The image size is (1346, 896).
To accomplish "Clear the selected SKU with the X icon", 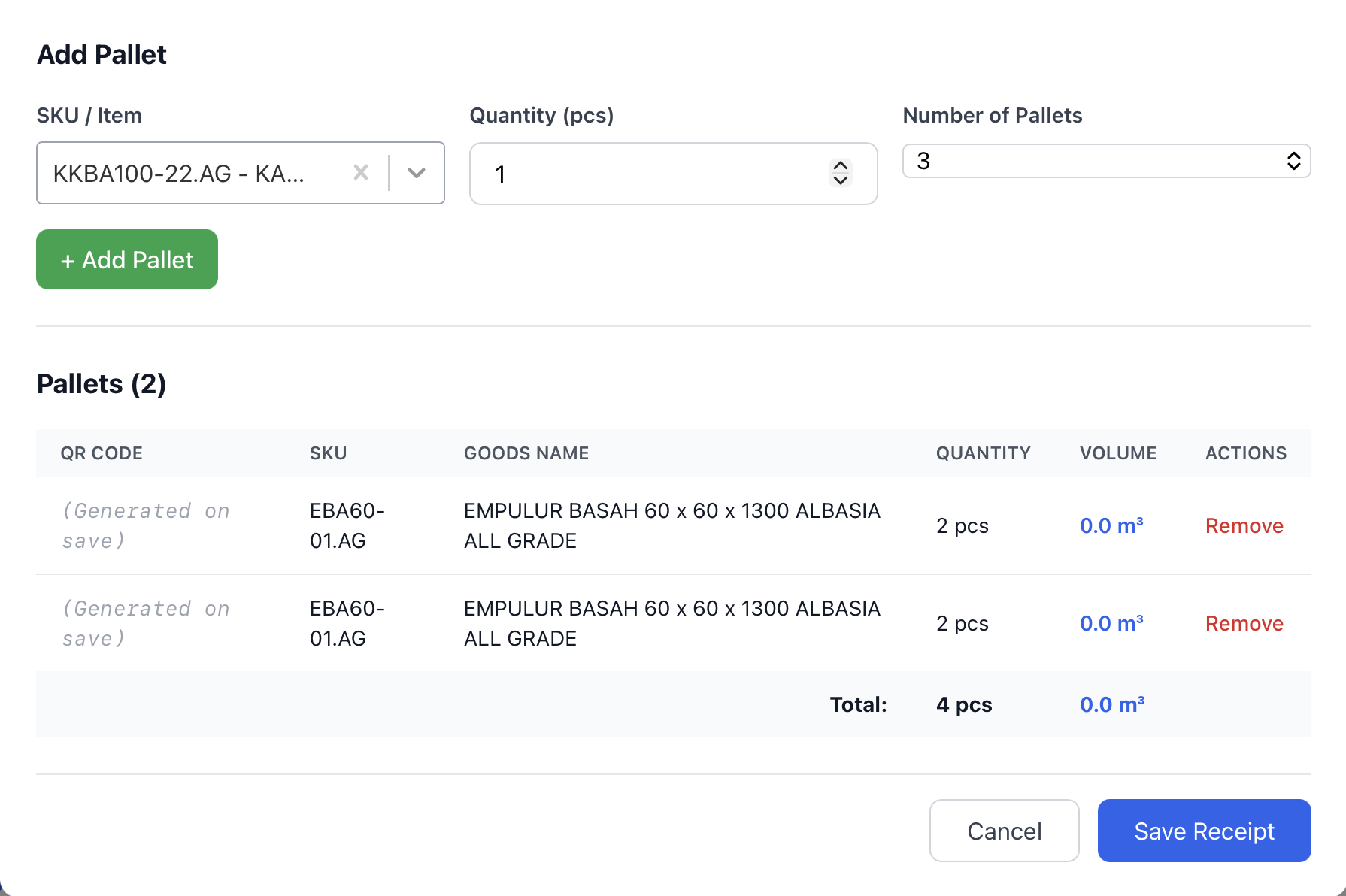I will [361, 173].
